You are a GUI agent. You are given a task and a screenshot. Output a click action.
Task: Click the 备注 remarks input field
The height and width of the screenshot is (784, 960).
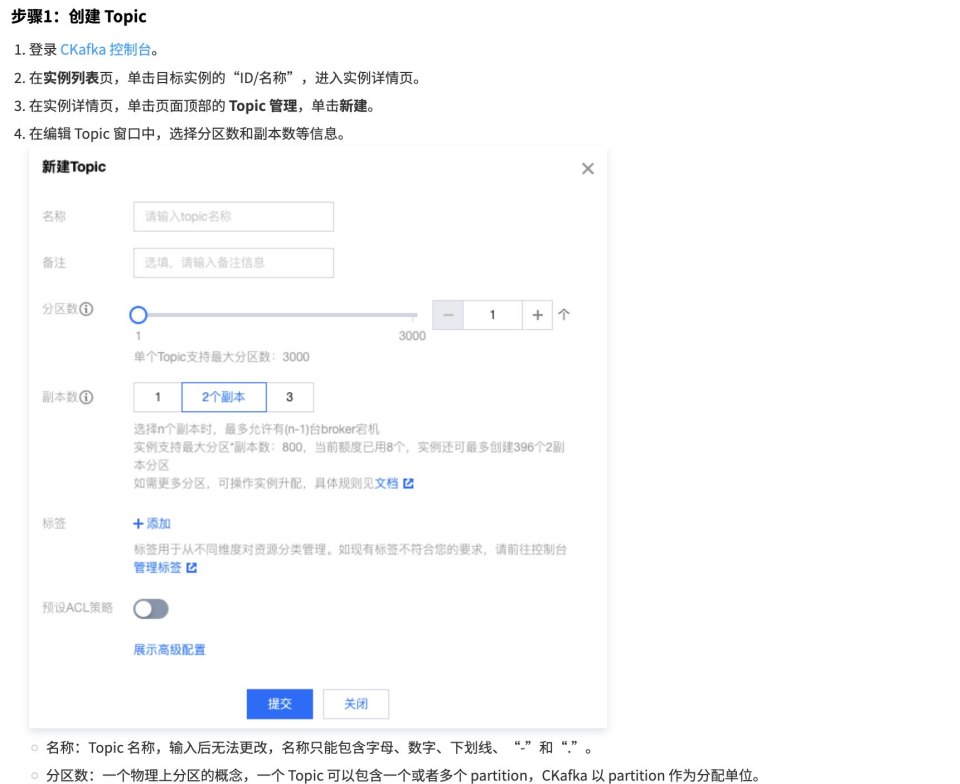click(233, 263)
